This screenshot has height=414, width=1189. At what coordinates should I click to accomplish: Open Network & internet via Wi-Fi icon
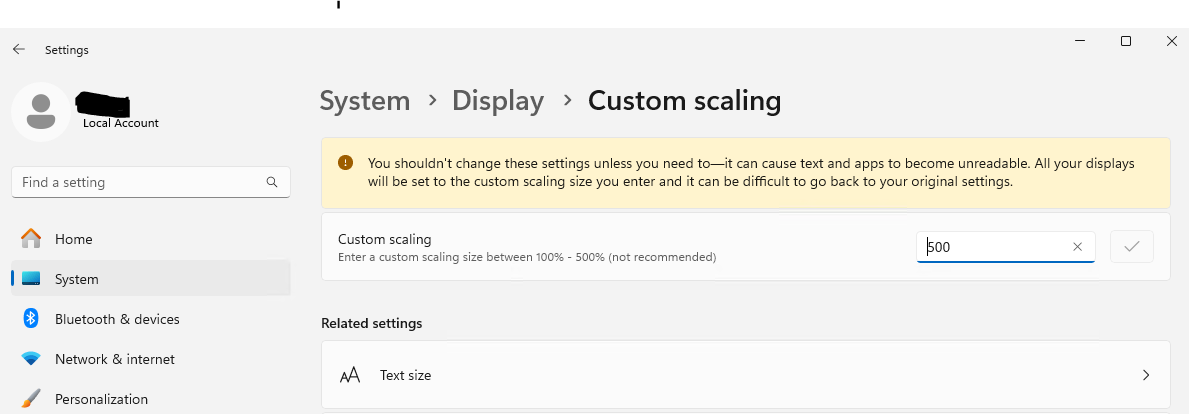click(x=31, y=359)
